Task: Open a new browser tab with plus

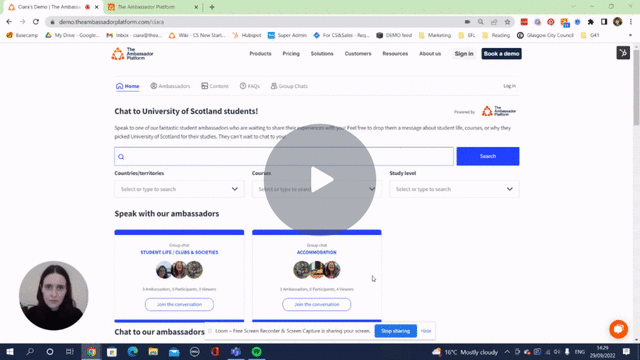Action: (212, 7)
